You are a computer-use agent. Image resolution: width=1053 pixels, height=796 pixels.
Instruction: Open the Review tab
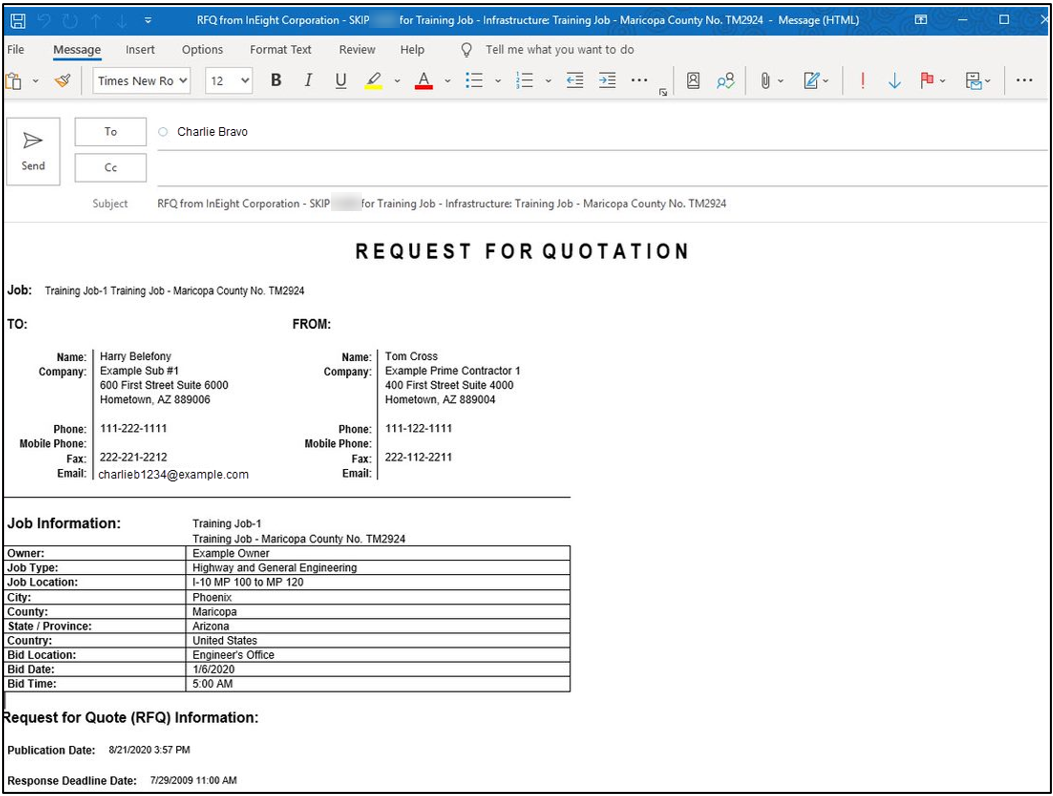(357, 50)
